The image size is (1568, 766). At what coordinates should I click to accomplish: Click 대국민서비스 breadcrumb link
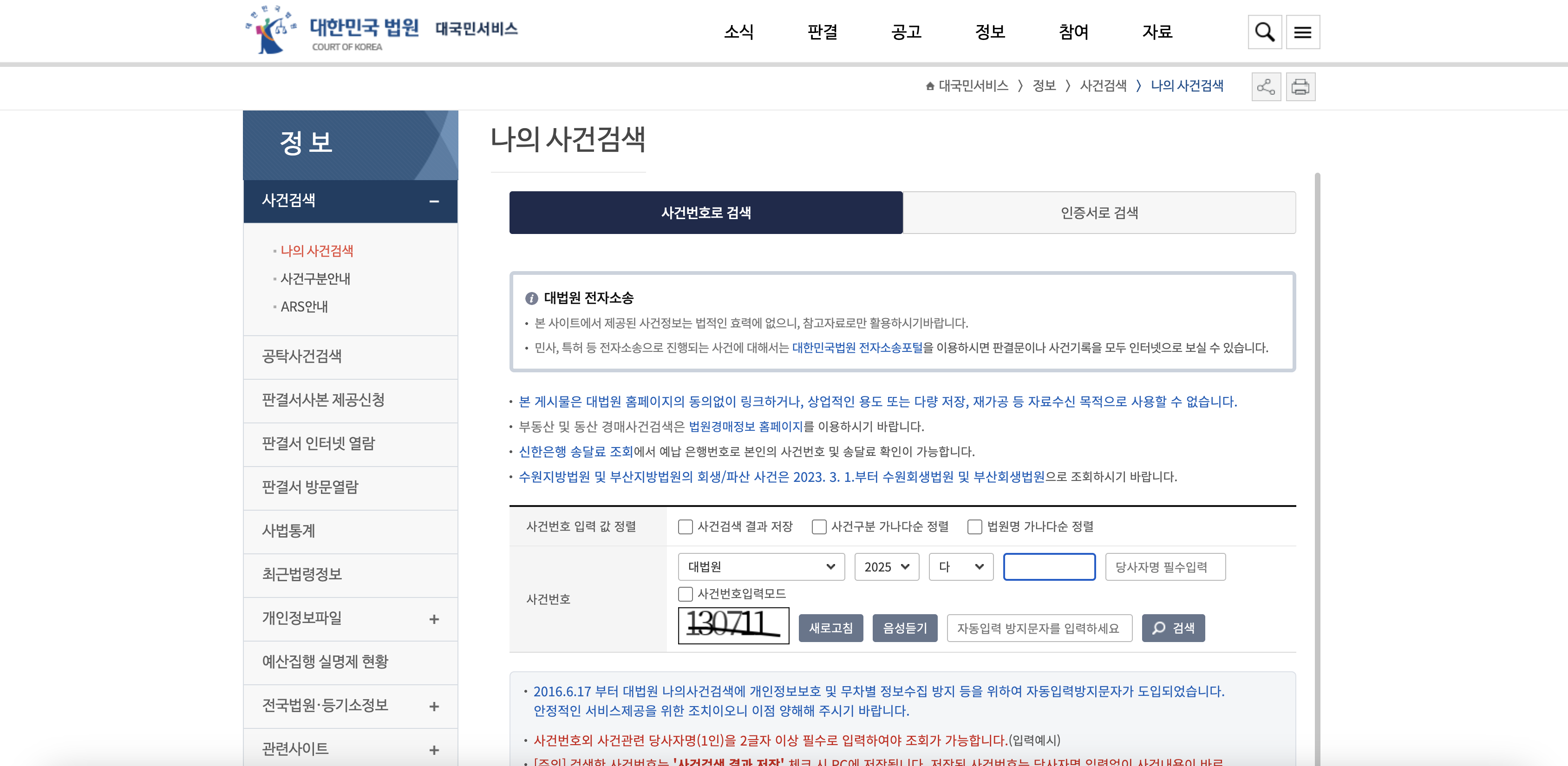pyautogui.click(x=973, y=86)
